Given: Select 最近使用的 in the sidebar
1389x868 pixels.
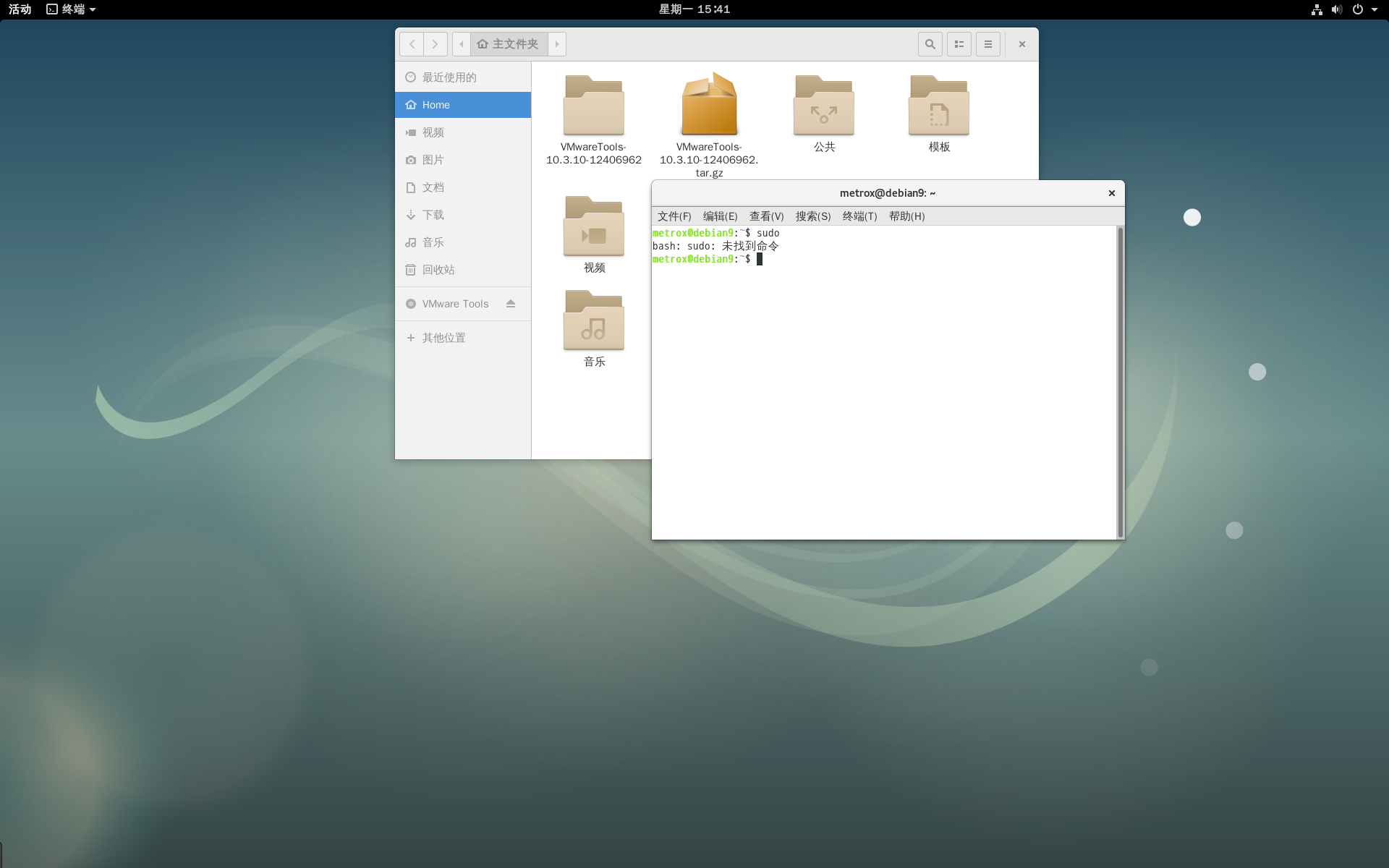Looking at the screenshot, I should point(463,77).
